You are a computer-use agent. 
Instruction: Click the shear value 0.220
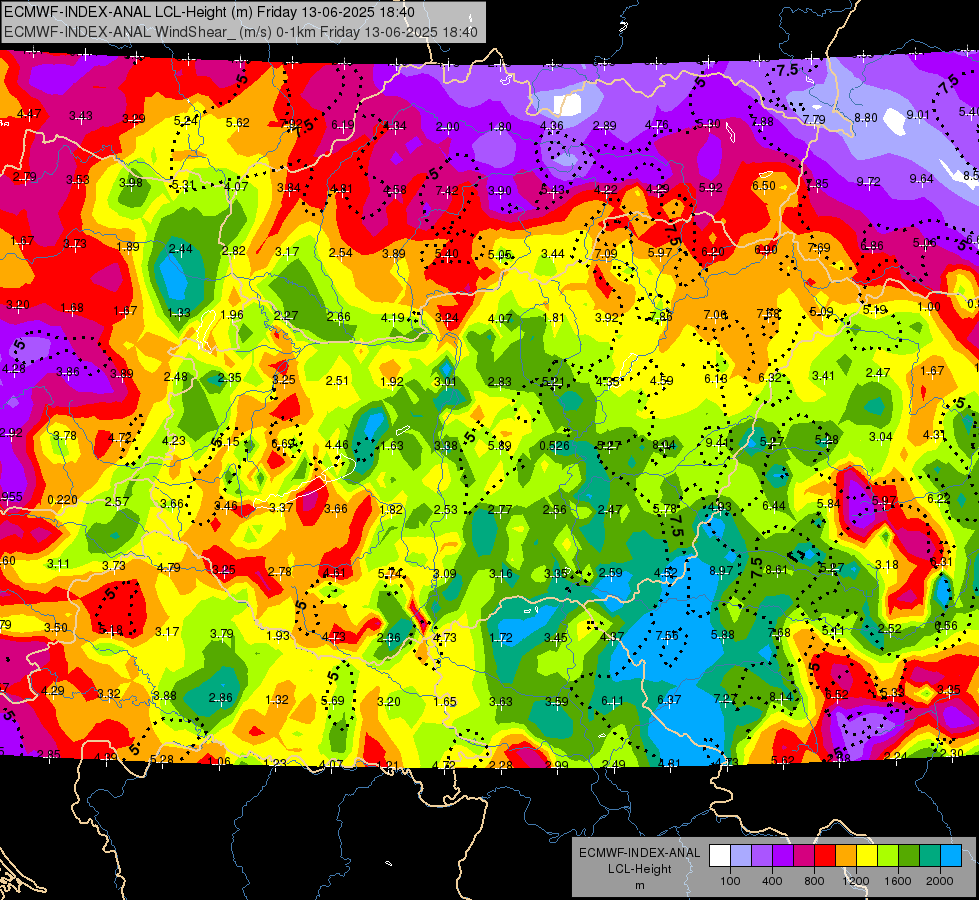(62, 500)
